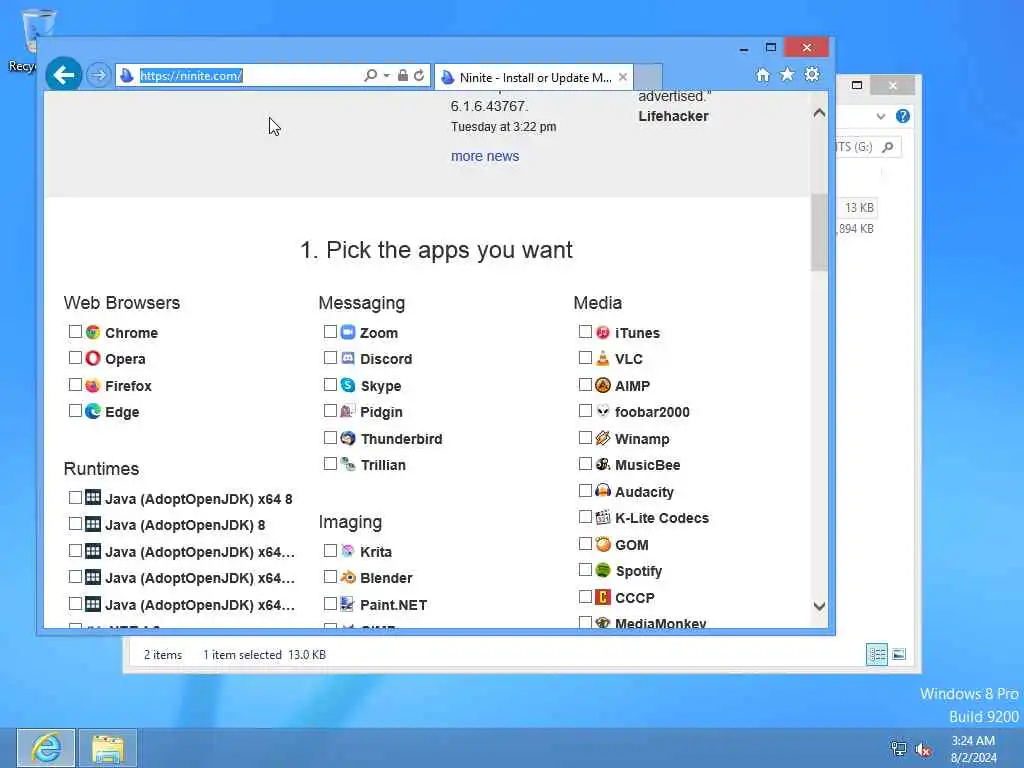This screenshot has height=768, width=1024.
Task: Click the scroll down arrow on webpage
Action: tap(819, 606)
